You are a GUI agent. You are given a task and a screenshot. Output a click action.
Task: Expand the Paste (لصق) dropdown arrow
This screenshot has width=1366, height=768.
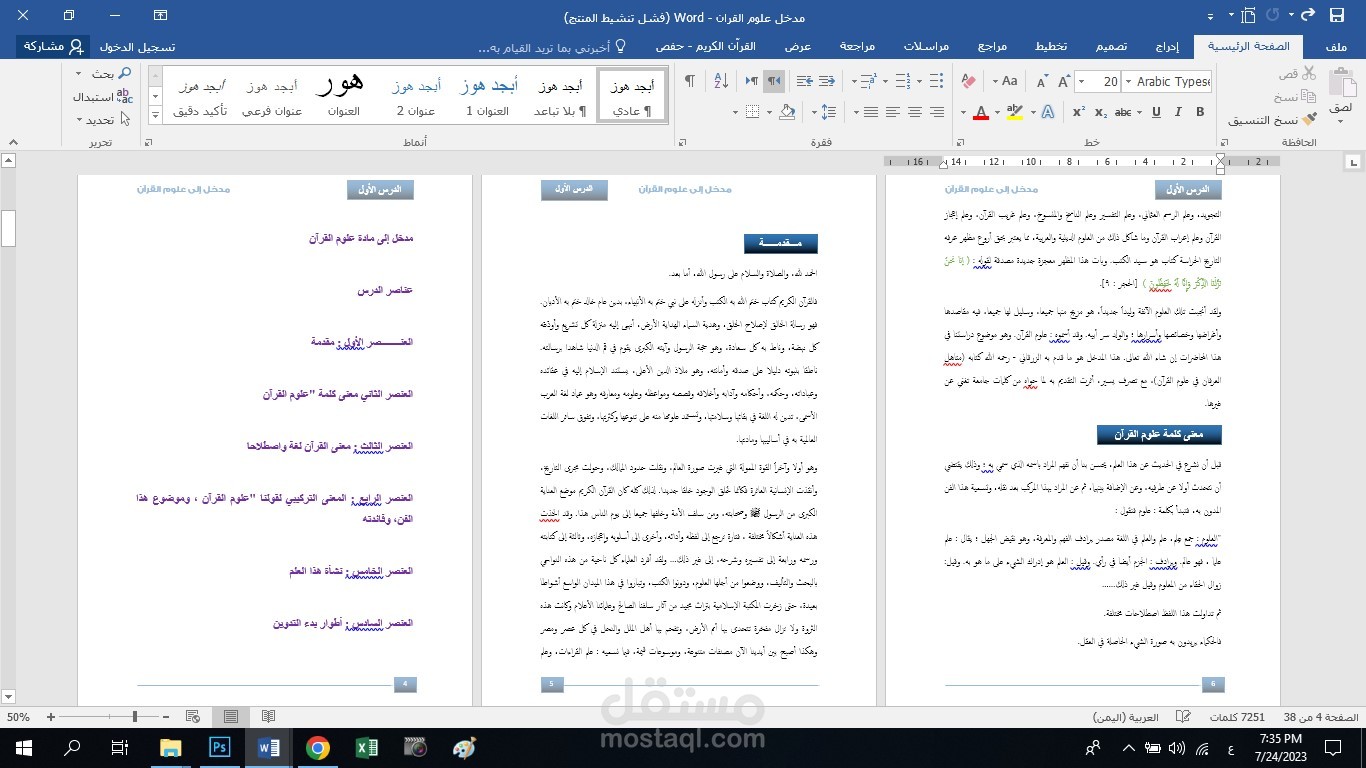click(1341, 122)
